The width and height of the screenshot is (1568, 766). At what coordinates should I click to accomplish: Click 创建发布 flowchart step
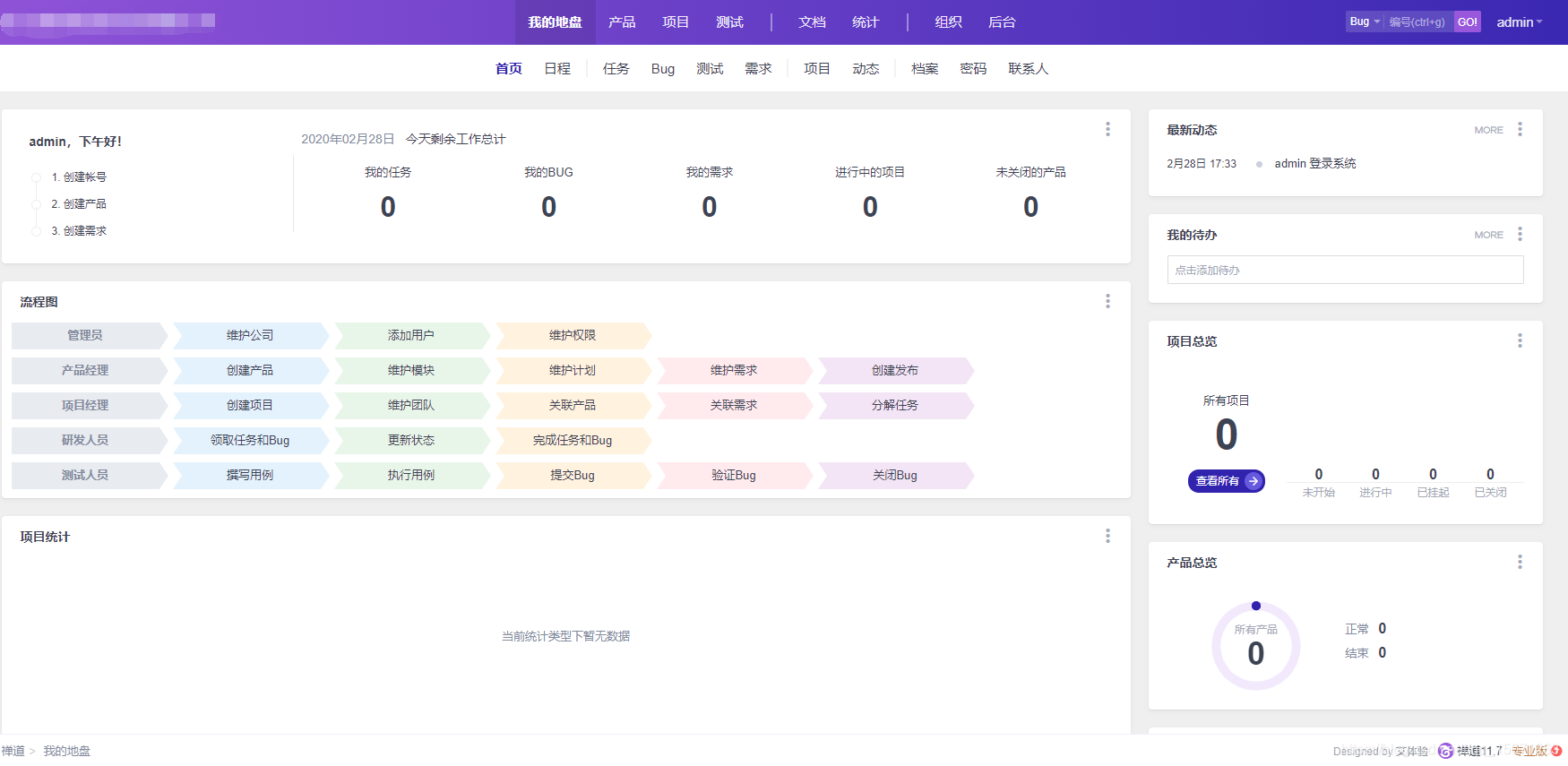pyautogui.click(x=895, y=370)
